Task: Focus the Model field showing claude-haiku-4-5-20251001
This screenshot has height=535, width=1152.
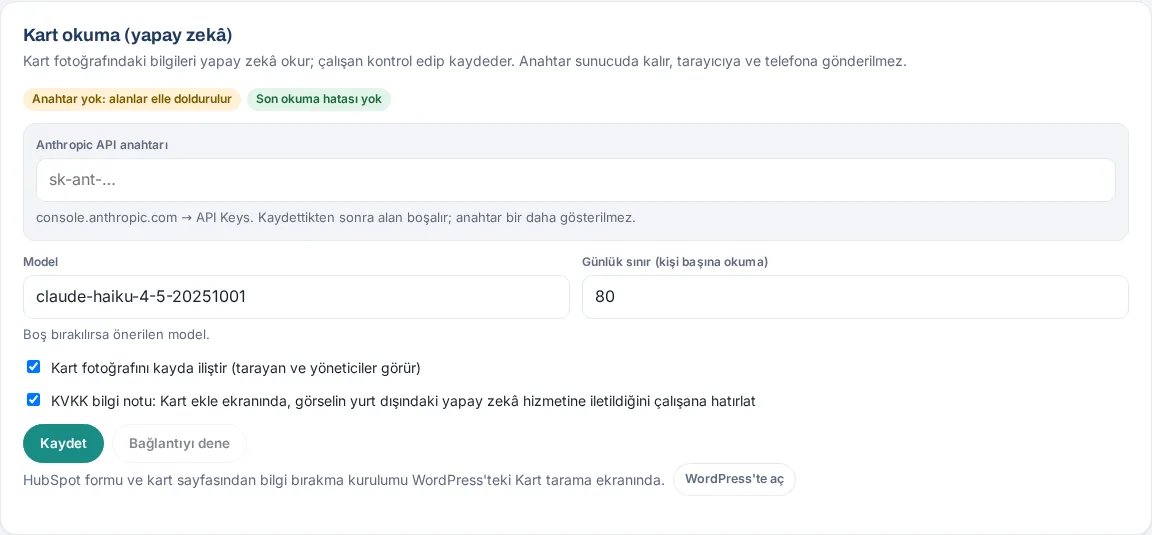Action: click(296, 297)
